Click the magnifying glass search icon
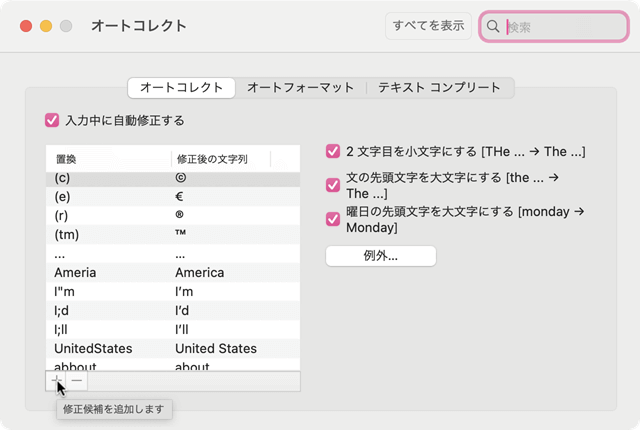This screenshot has width=640, height=430. pyautogui.click(x=493, y=27)
